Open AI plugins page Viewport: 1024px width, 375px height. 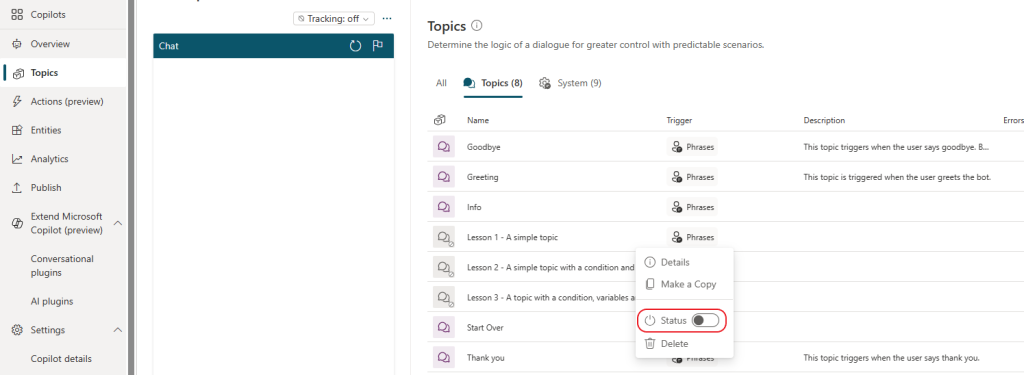coord(52,301)
